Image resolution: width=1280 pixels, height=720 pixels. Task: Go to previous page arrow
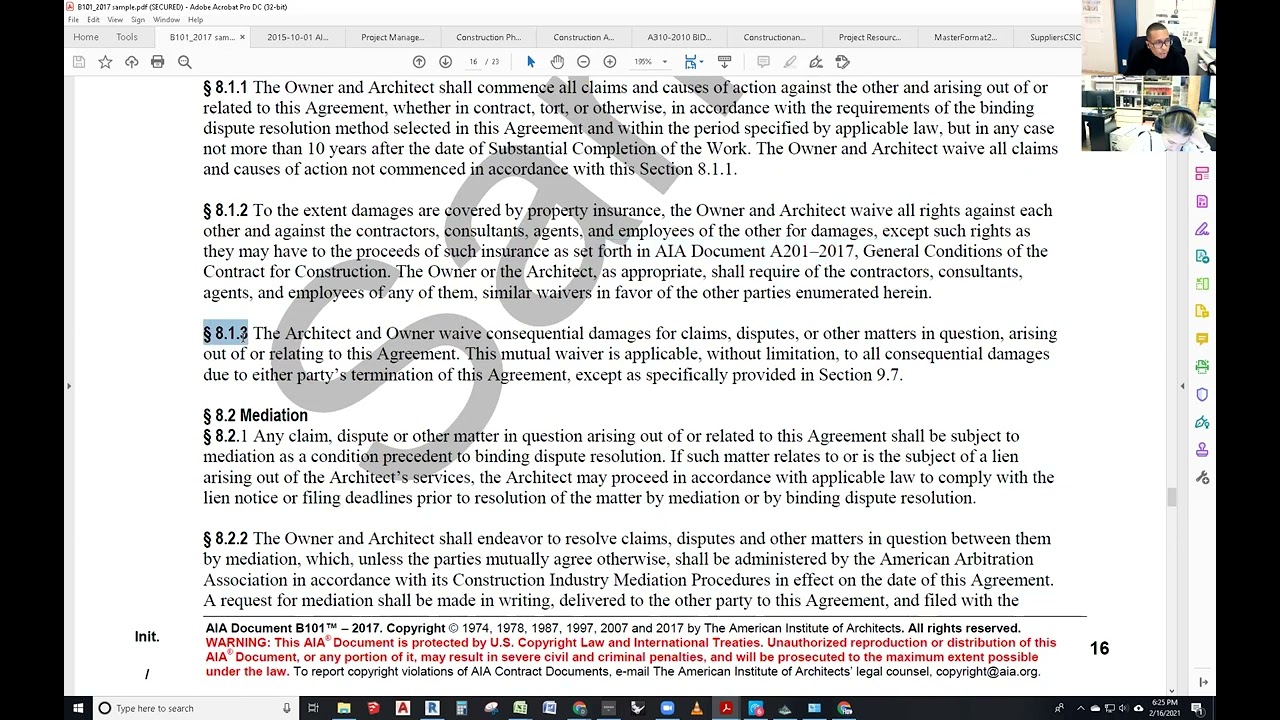coord(419,62)
